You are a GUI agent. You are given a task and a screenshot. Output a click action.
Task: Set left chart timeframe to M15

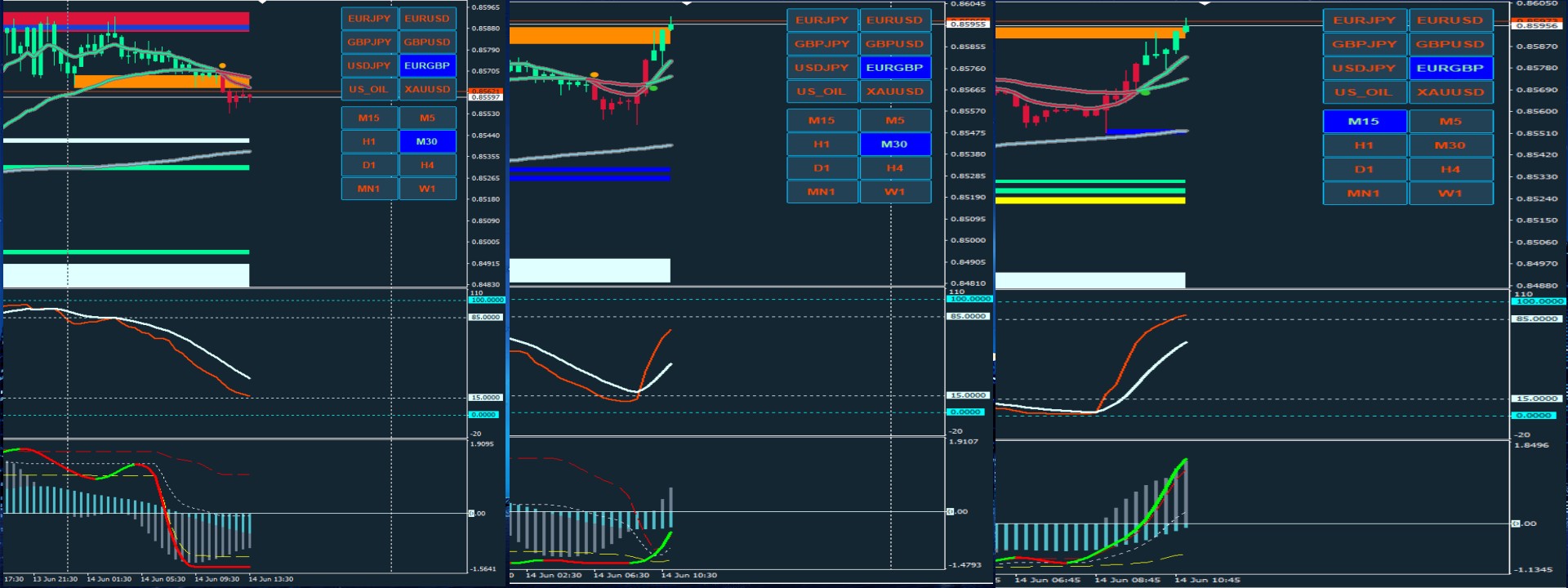pos(369,118)
